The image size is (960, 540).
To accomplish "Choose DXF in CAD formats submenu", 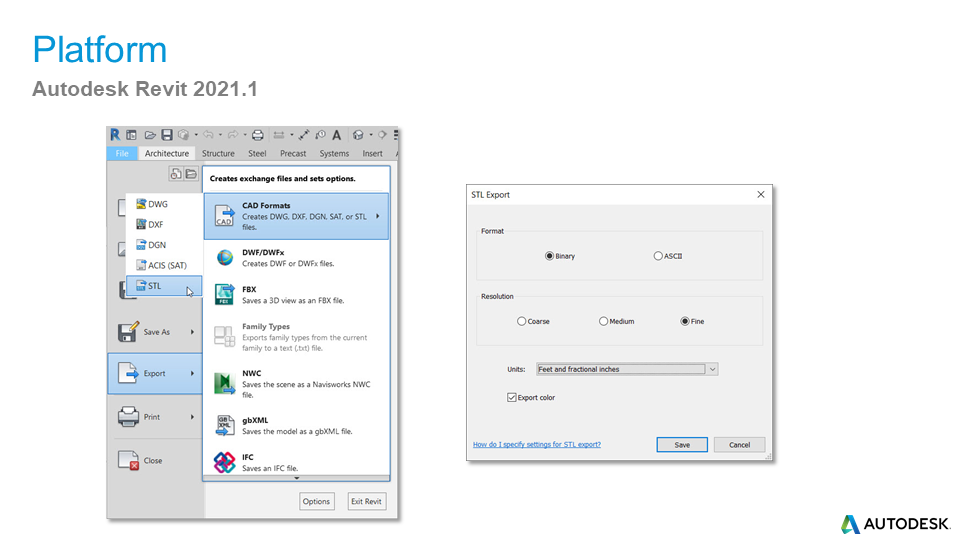I will pyautogui.click(x=164, y=224).
